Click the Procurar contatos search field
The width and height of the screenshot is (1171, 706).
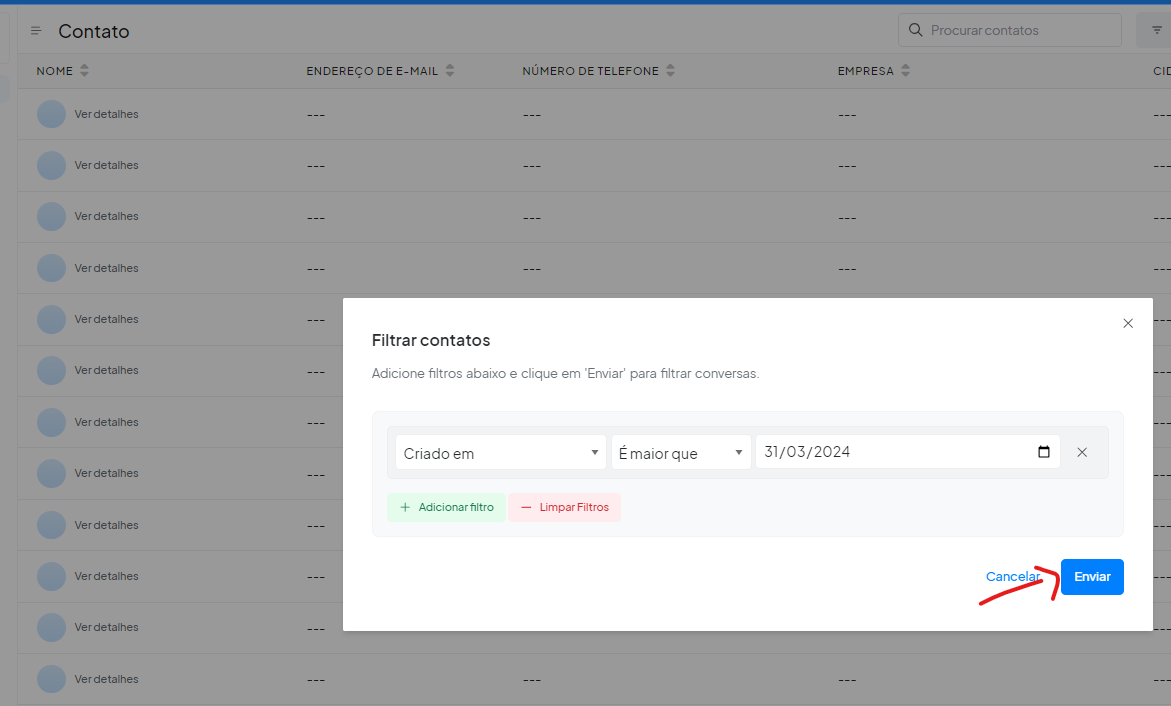[x=1020, y=30]
